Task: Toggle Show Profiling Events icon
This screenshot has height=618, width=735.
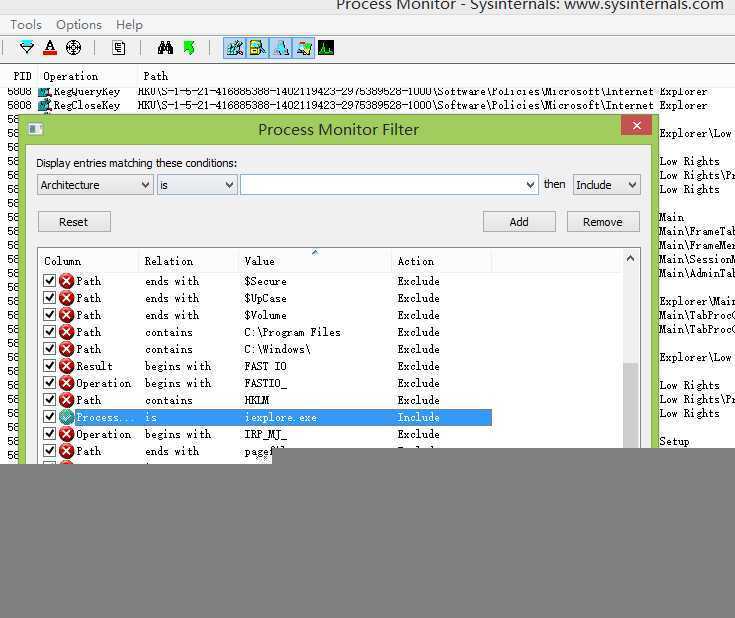Action: tap(326, 48)
